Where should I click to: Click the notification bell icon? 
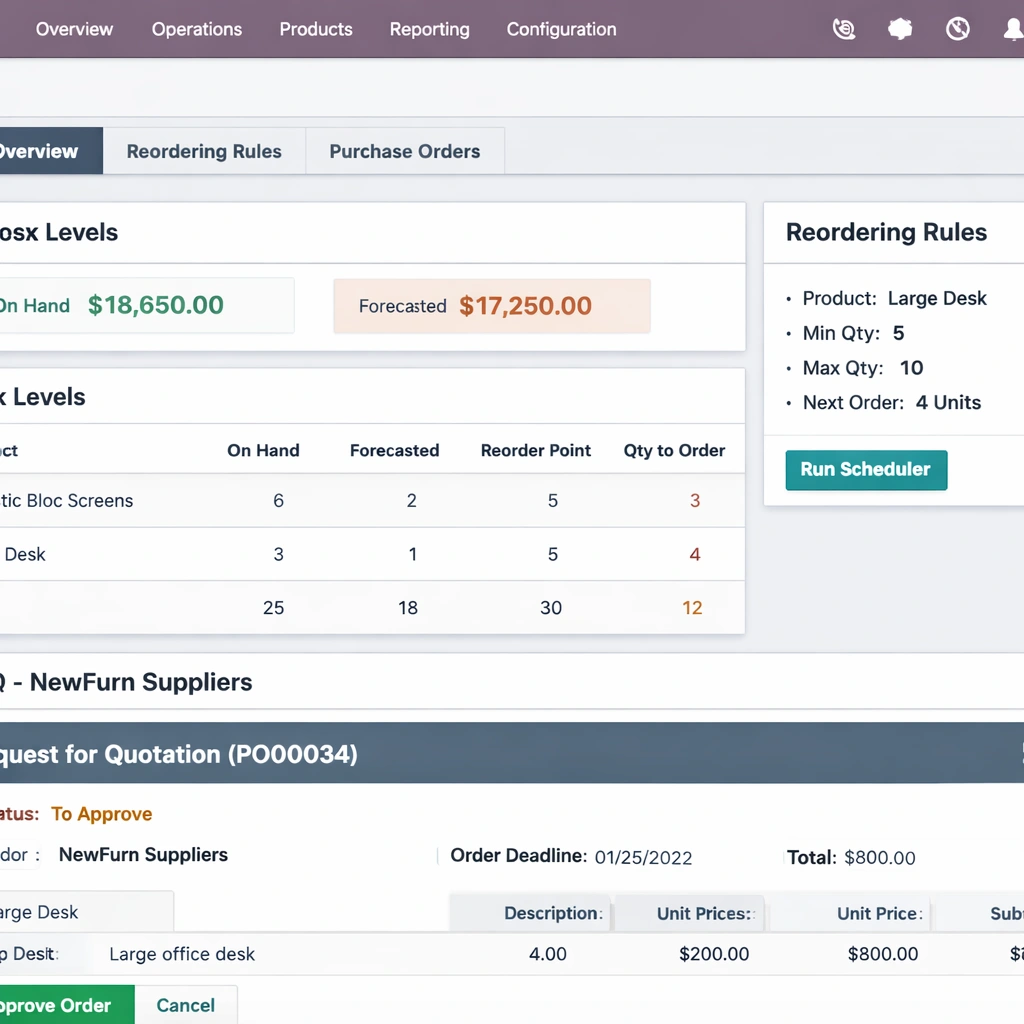[1013, 29]
